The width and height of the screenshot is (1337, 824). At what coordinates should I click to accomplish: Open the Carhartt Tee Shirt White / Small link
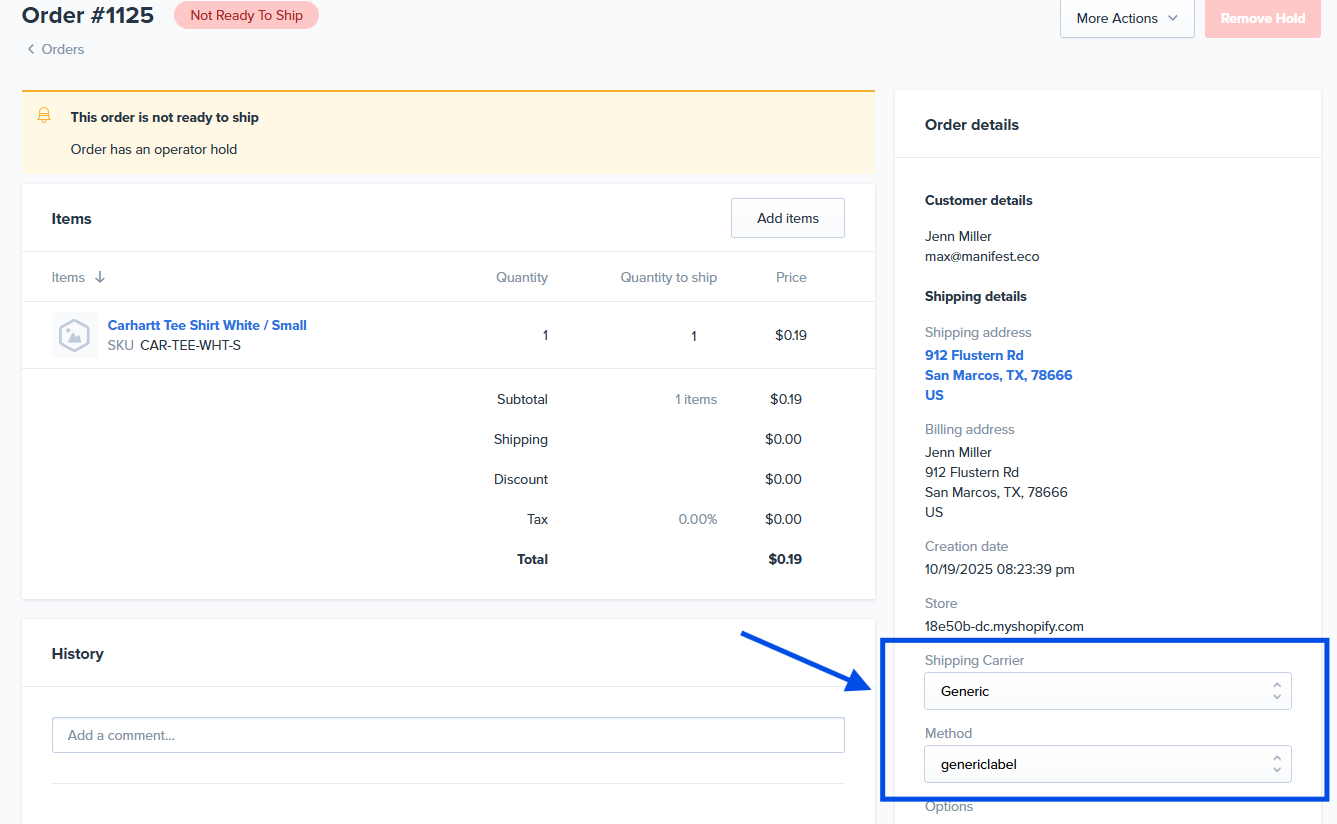click(x=207, y=325)
